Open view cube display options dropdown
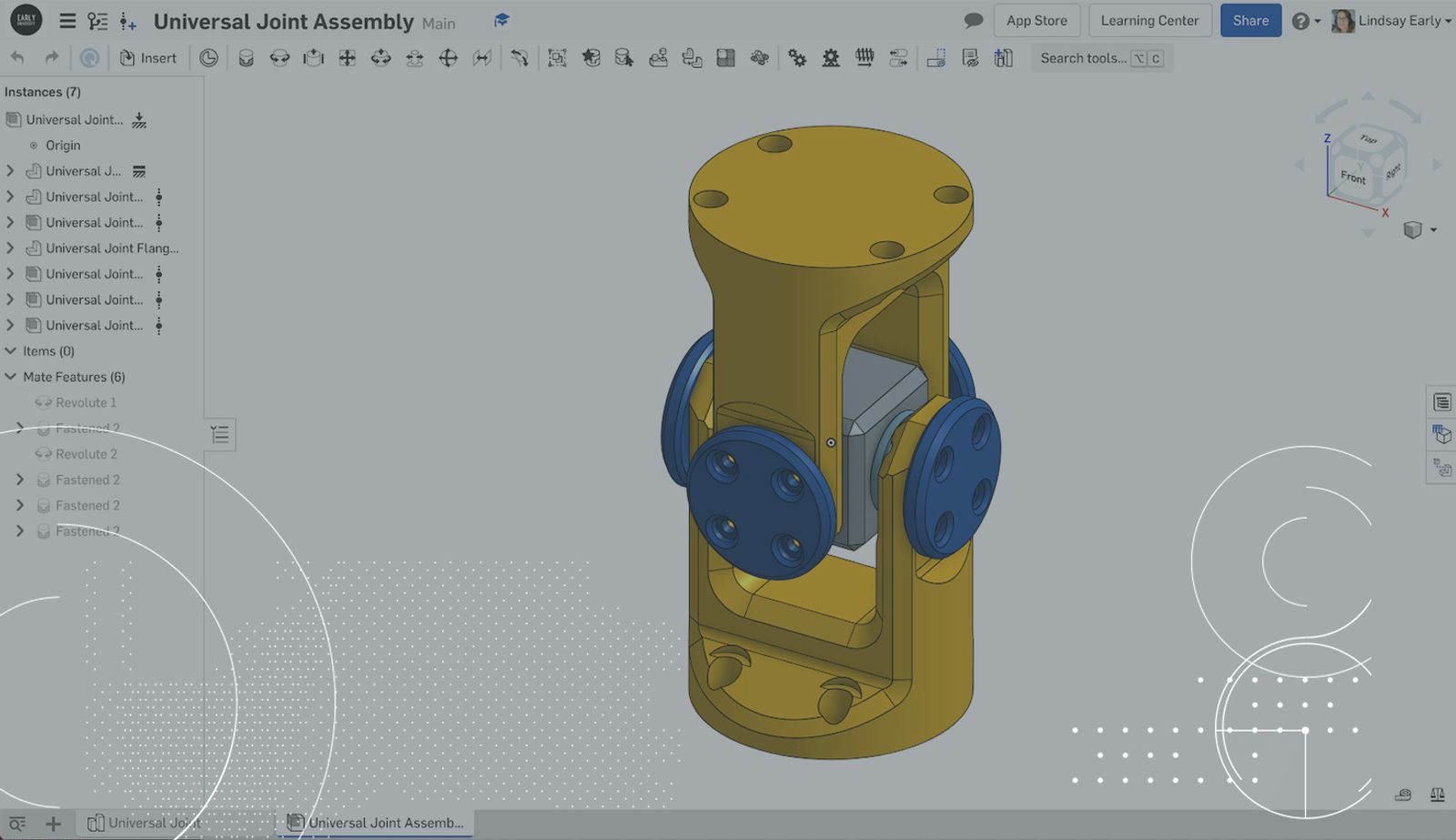 1433,230
